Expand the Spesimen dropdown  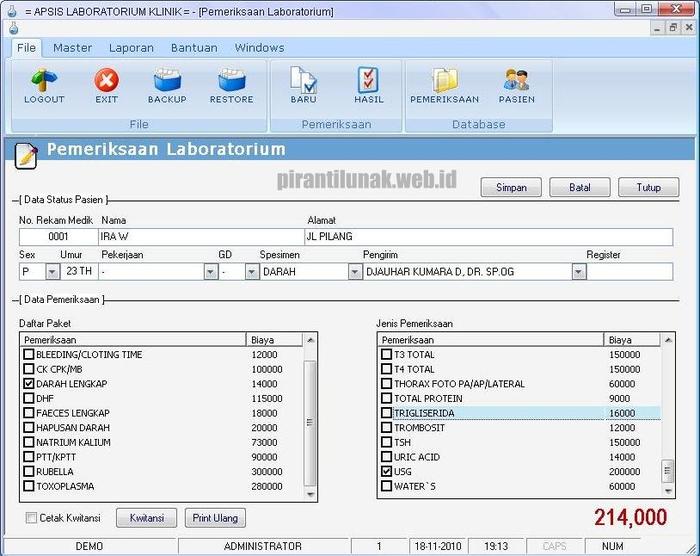354,272
